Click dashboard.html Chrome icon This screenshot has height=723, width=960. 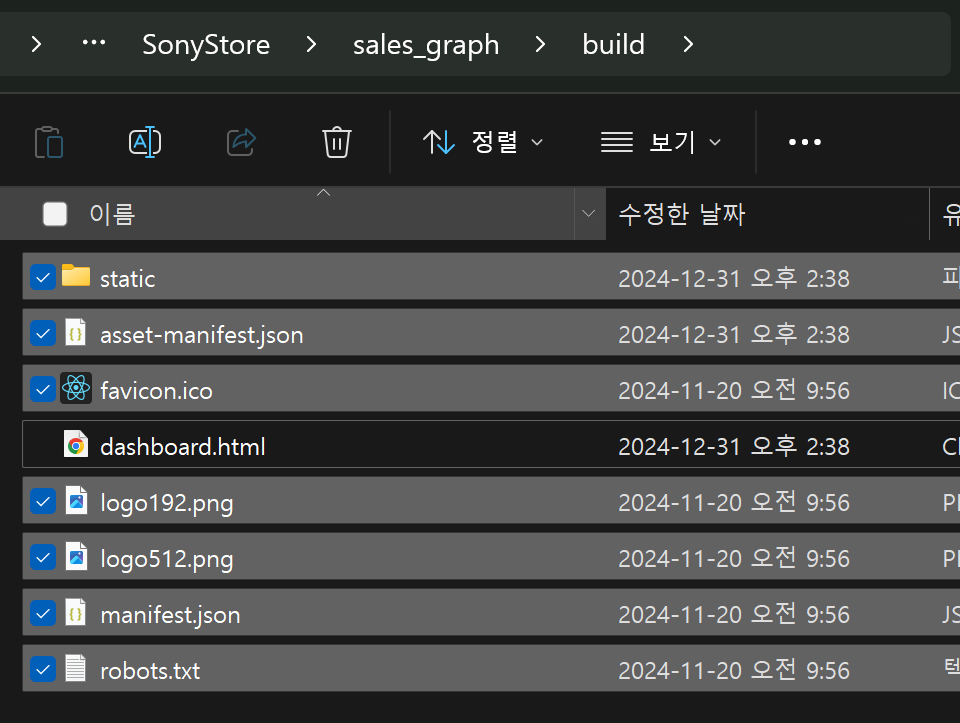pos(76,444)
